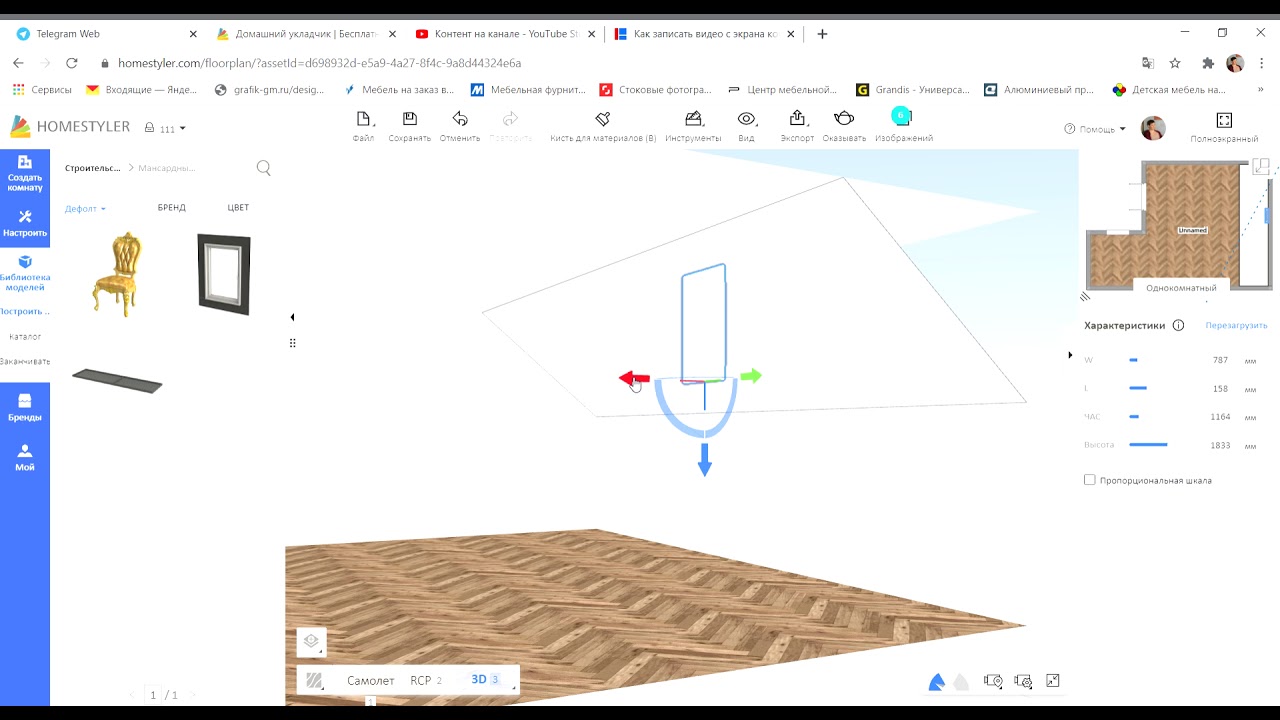The height and width of the screenshot is (720, 1280).
Task: Switch to the Самолет plane view
Action: [370, 681]
